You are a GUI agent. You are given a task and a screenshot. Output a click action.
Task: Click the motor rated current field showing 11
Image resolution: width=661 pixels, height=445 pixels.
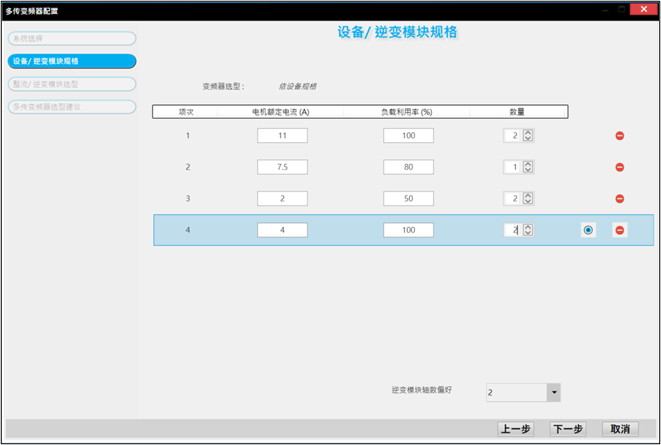[282, 136]
